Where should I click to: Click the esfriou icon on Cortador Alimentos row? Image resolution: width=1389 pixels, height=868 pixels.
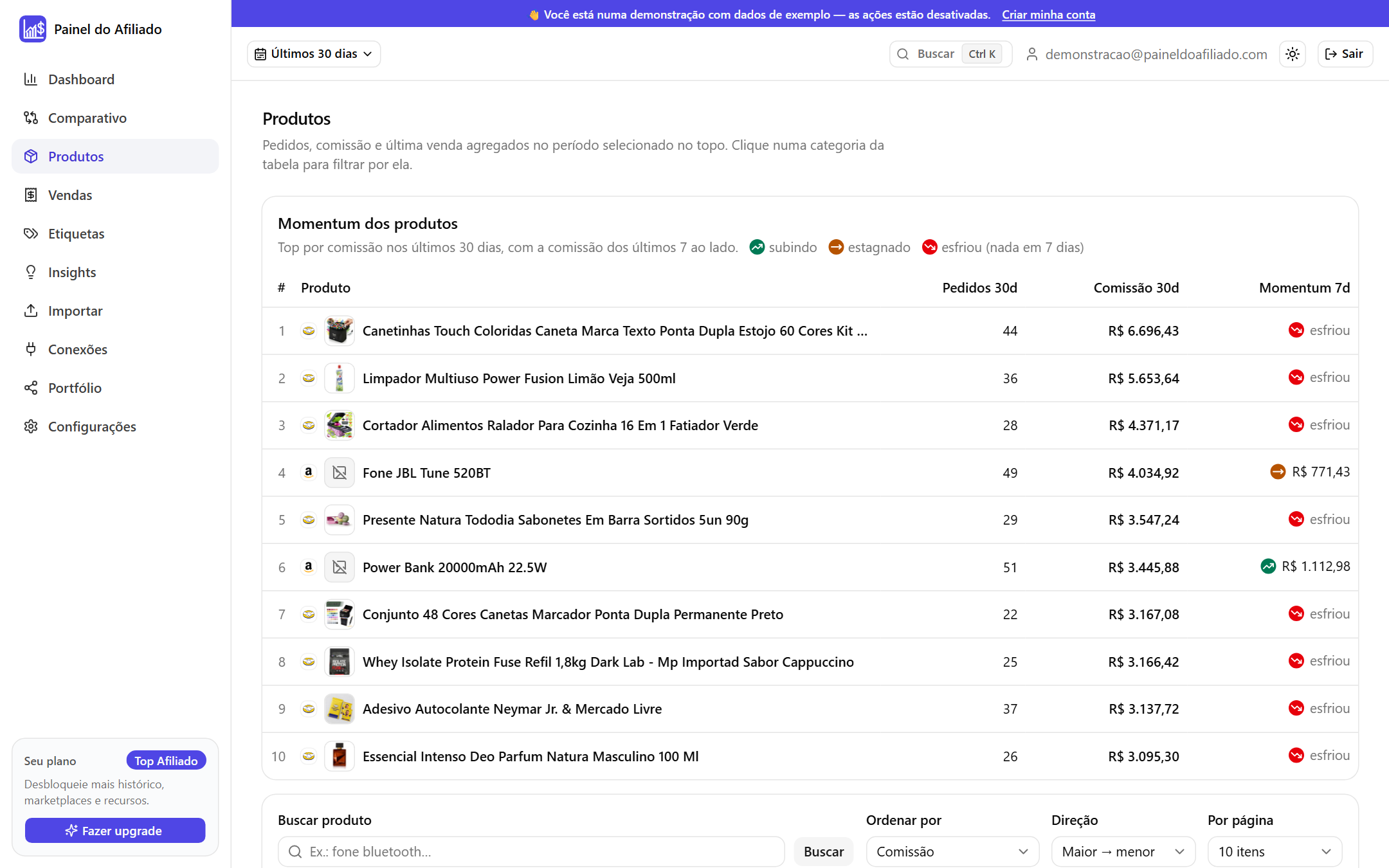click(x=1296, y=424)
